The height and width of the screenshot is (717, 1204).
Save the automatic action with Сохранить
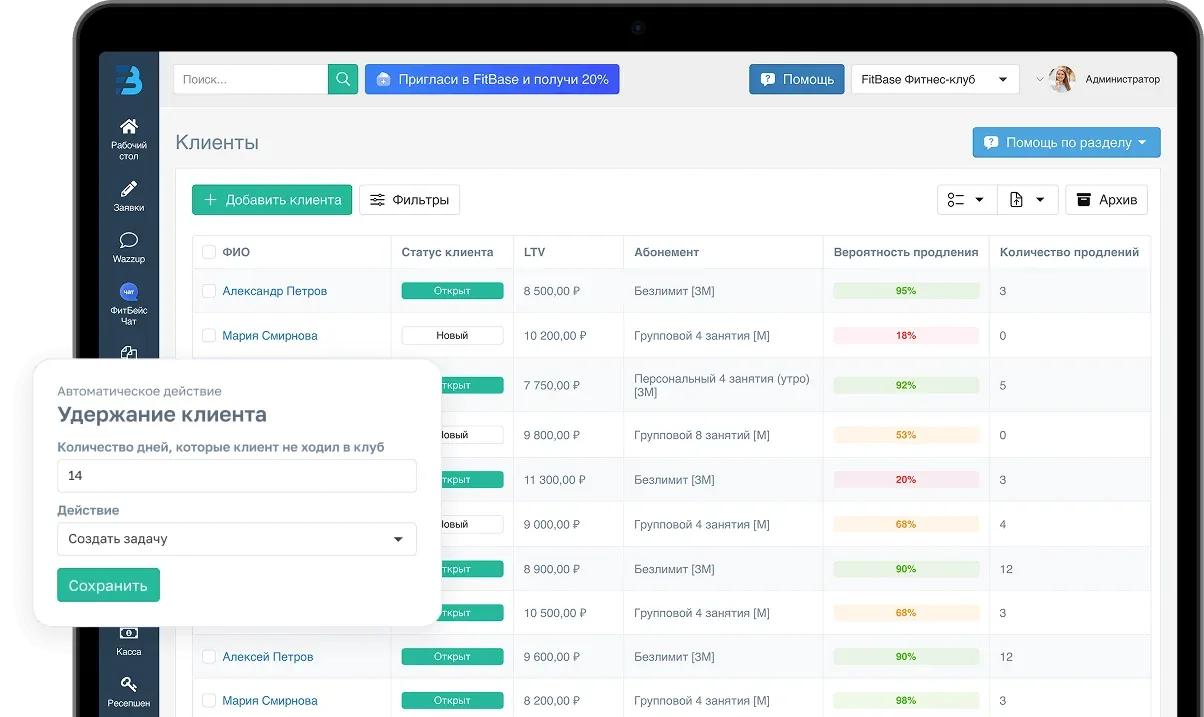[x=108, y=585]
